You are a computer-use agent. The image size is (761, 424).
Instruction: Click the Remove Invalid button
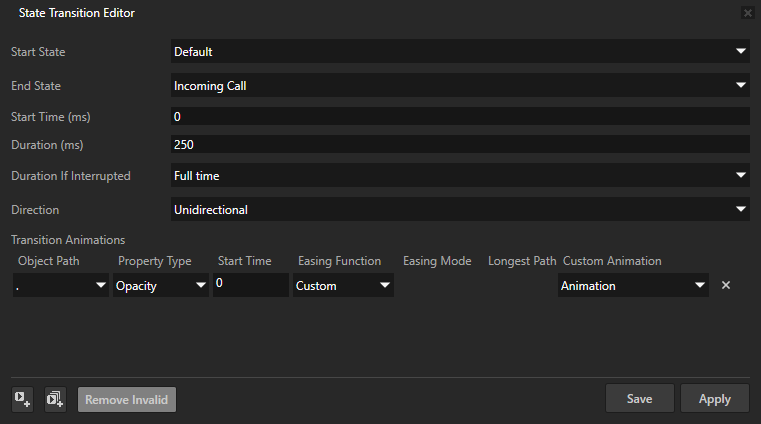(127, 399)
